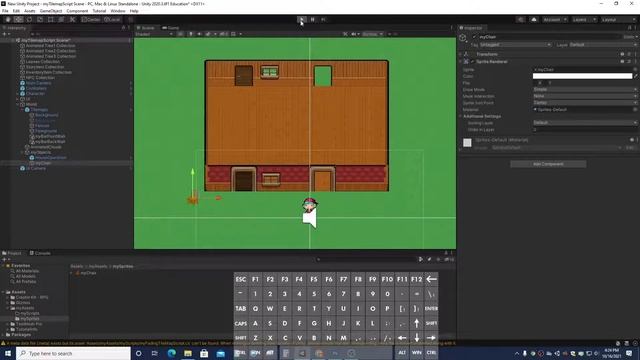The width and height of the screenshot is (640, 360).
Task: Lock the Inspector panel
Action: point(629,28)
